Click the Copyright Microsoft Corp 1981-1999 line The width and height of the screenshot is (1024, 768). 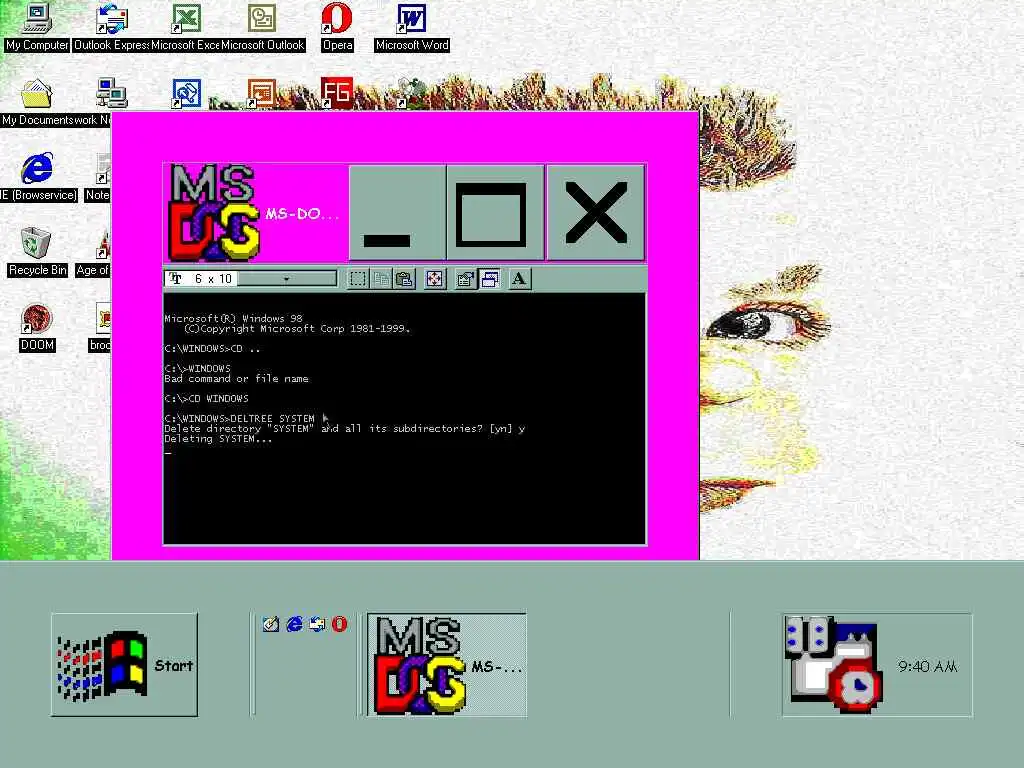(297, 328)
